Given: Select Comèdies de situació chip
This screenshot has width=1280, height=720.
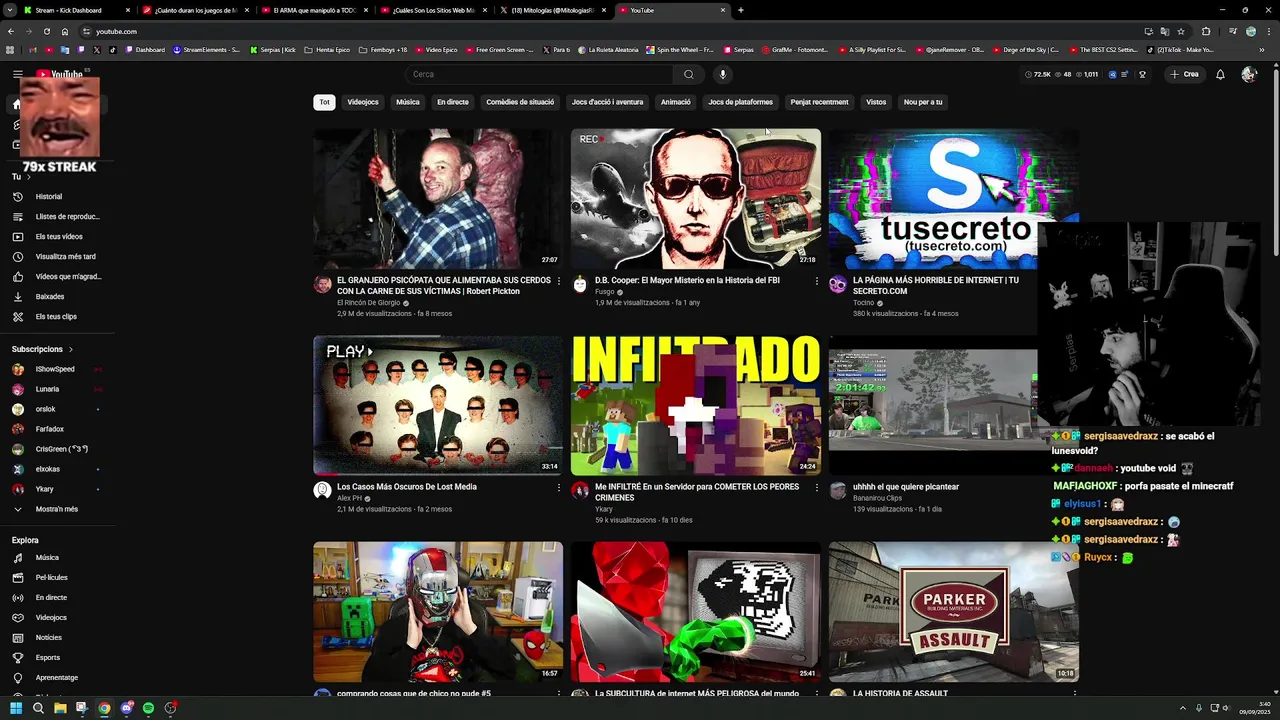Looking at the screenshot, I should (x=520, y=102).
